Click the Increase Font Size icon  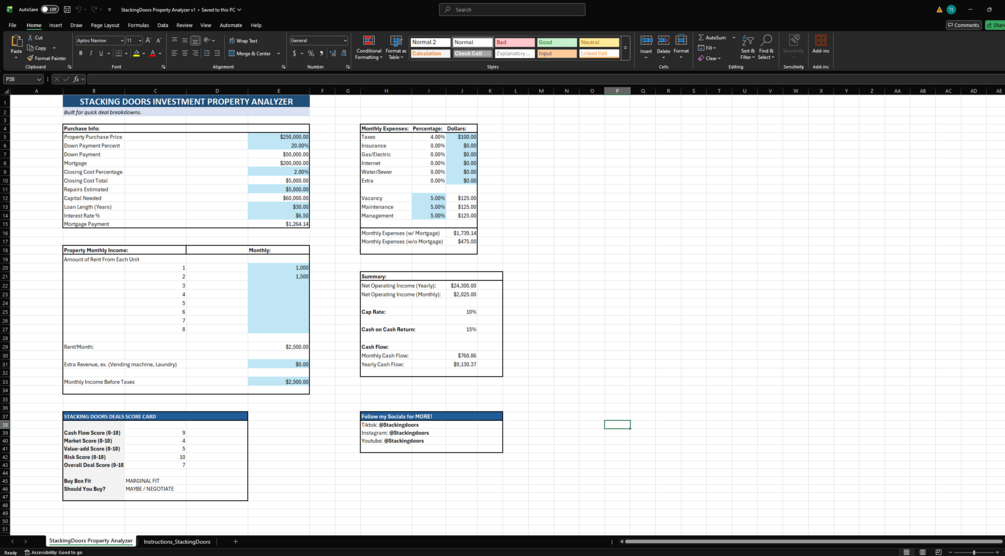pyautogui.click(x=149, y=40)
